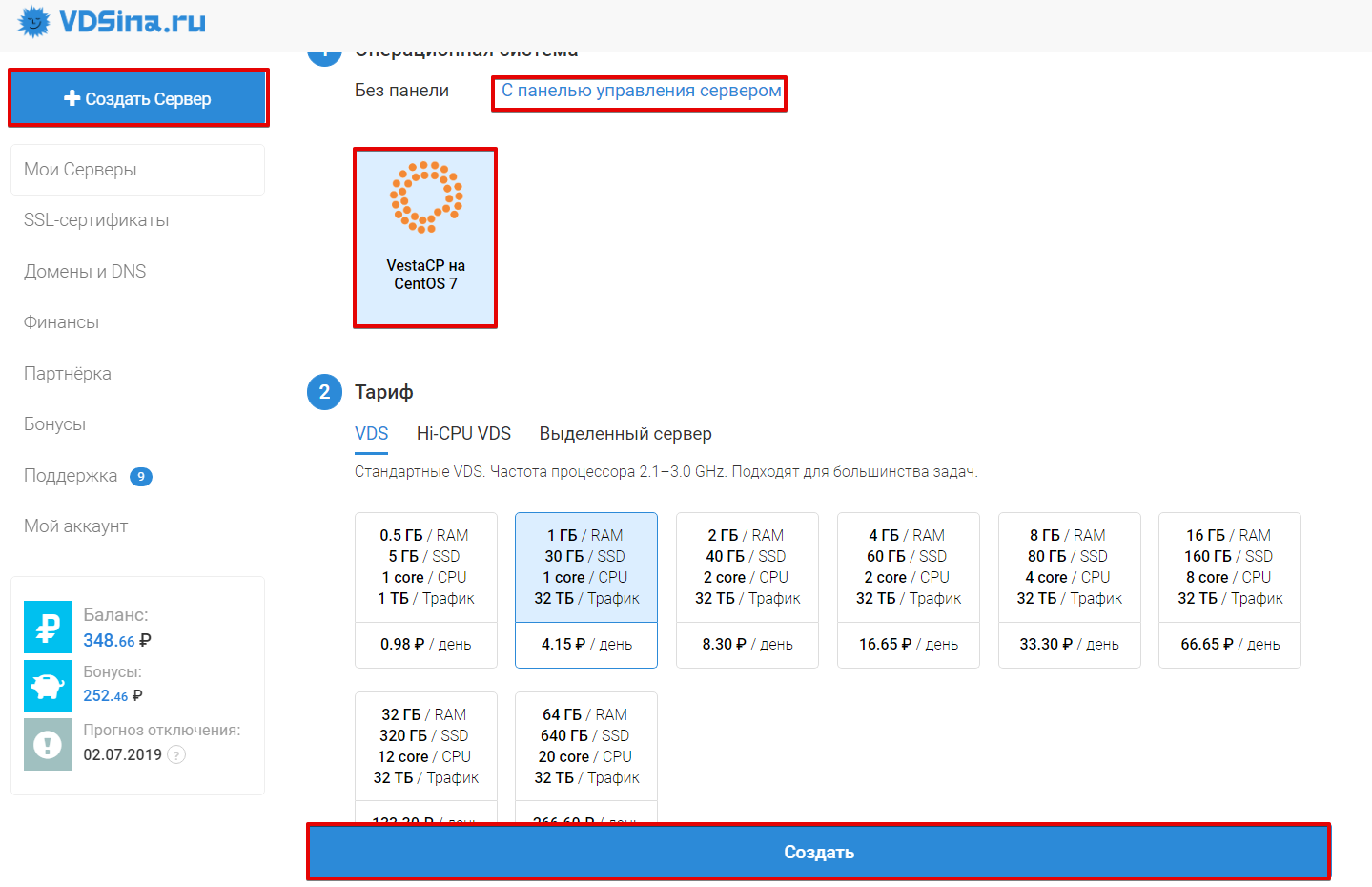Switch to the VDS tariff tab
This screenshot has height=887, width=1372.
371,434
